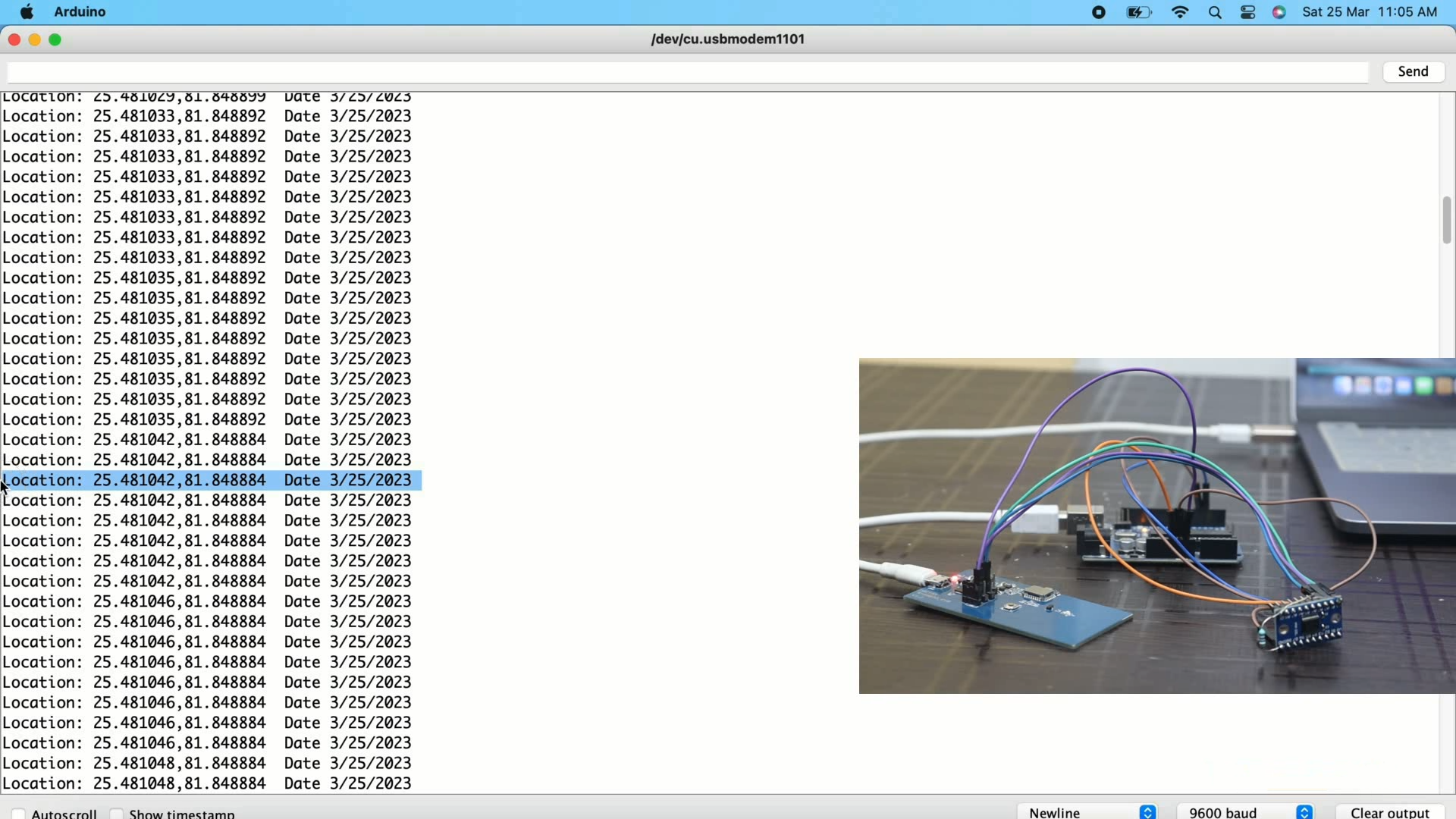The width and height of the screenshot is (1456, 819).
Task: Click the last Location 25.481048 line
Action: coord(207,784)
